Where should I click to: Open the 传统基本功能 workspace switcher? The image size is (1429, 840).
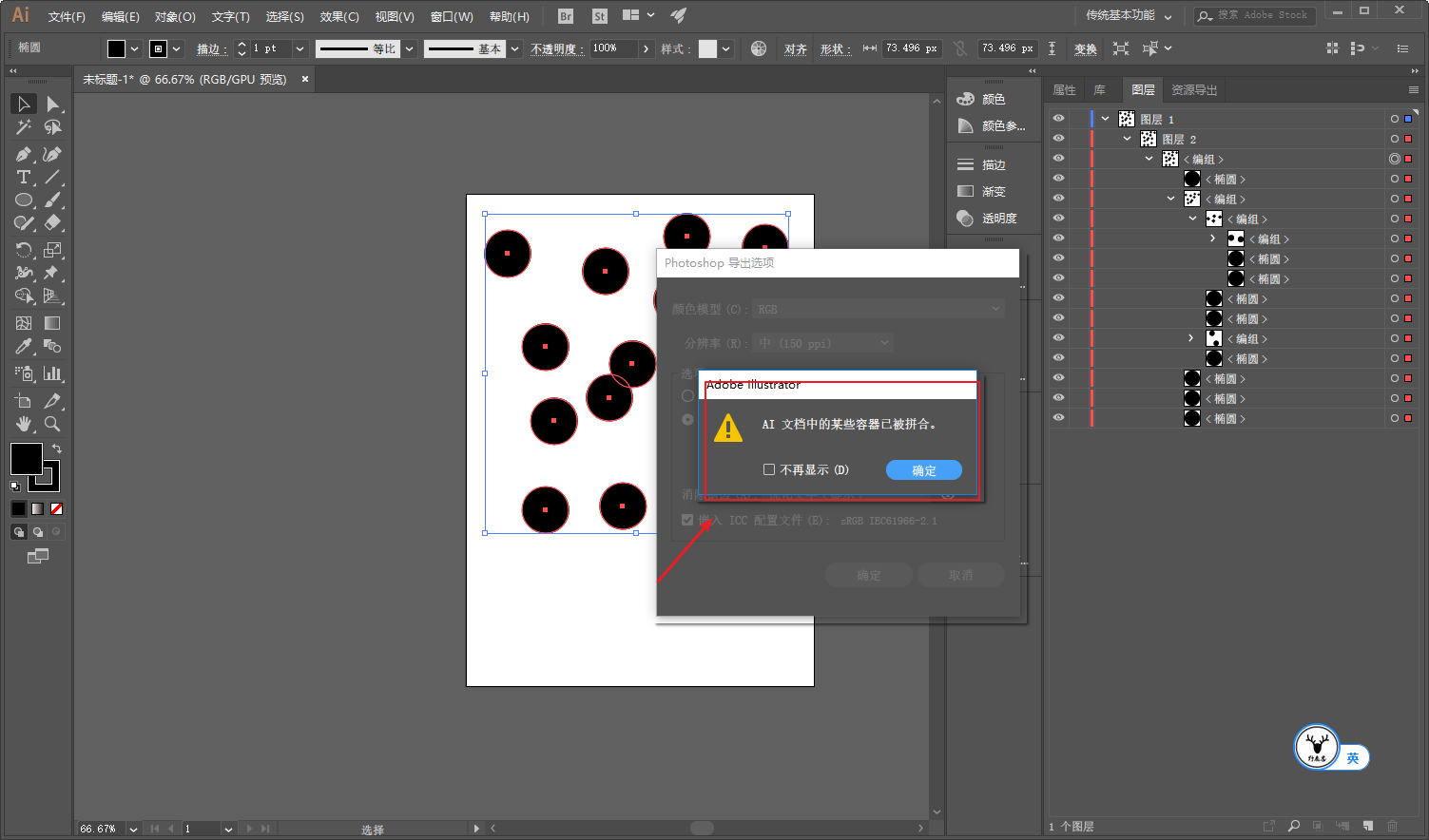1129,15
